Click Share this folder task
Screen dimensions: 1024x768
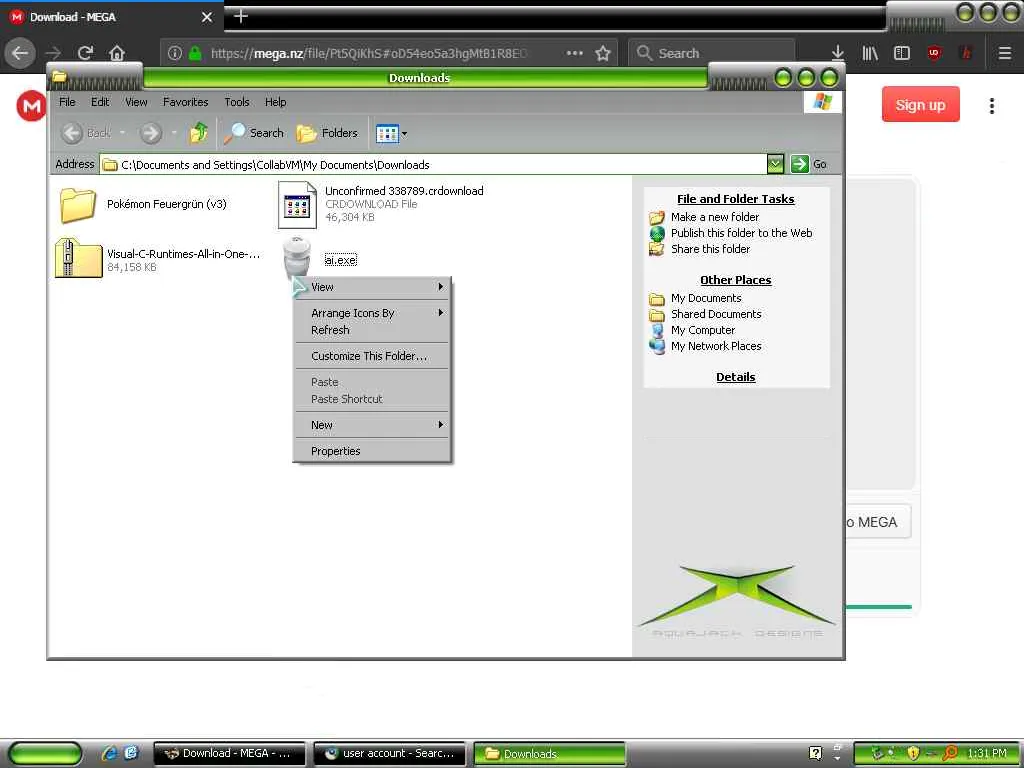click(x=710, y=249)
